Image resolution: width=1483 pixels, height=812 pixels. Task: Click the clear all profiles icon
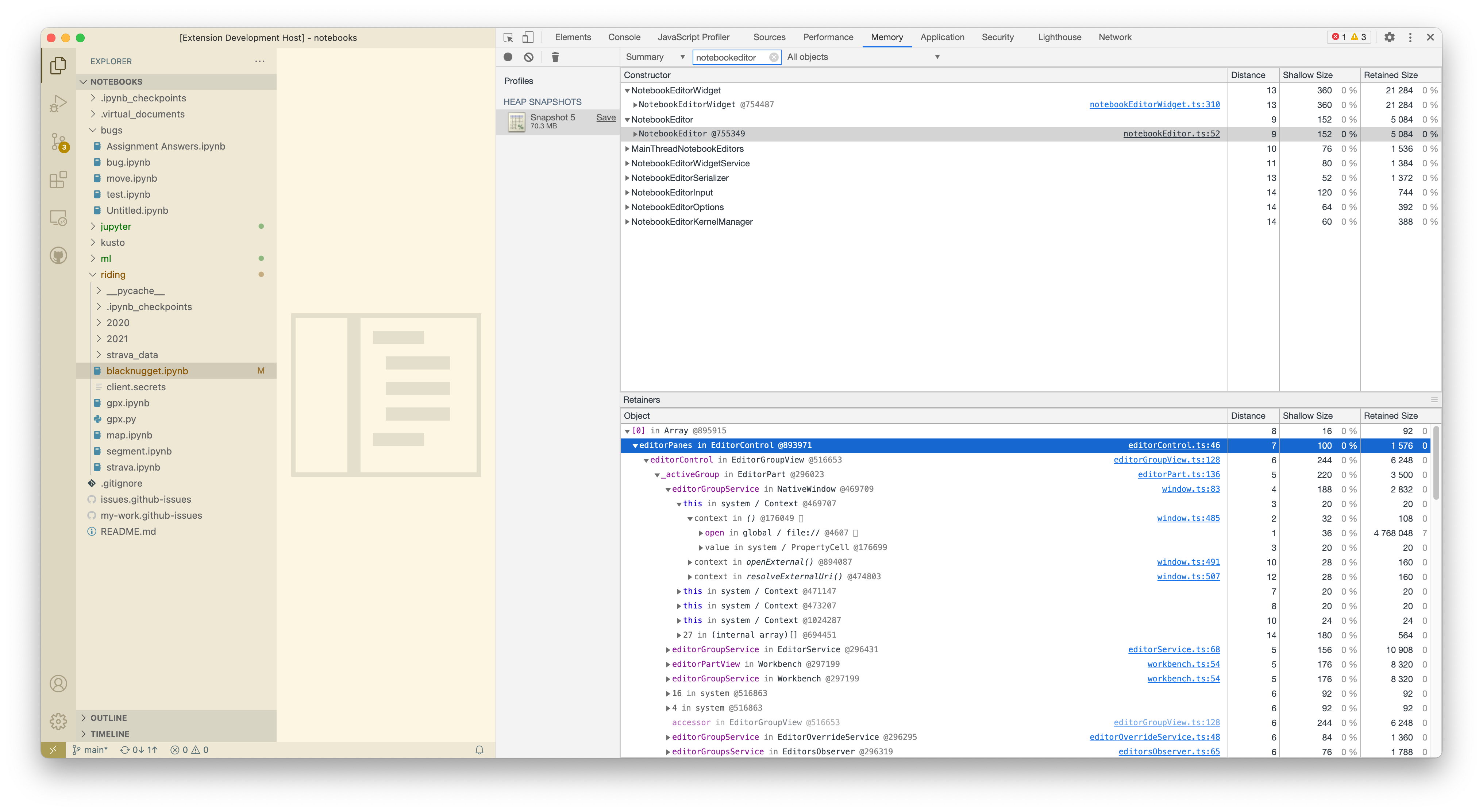528,57
